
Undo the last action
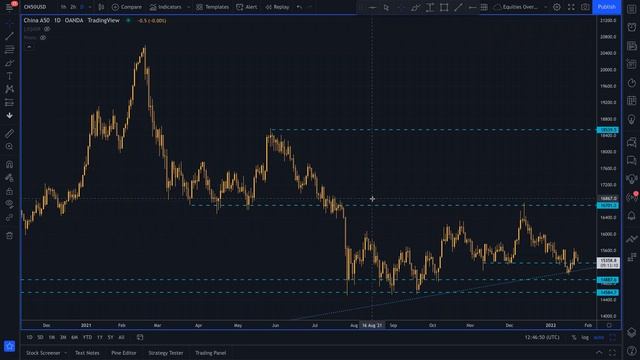pyautogui.click(x=299, y=7)
